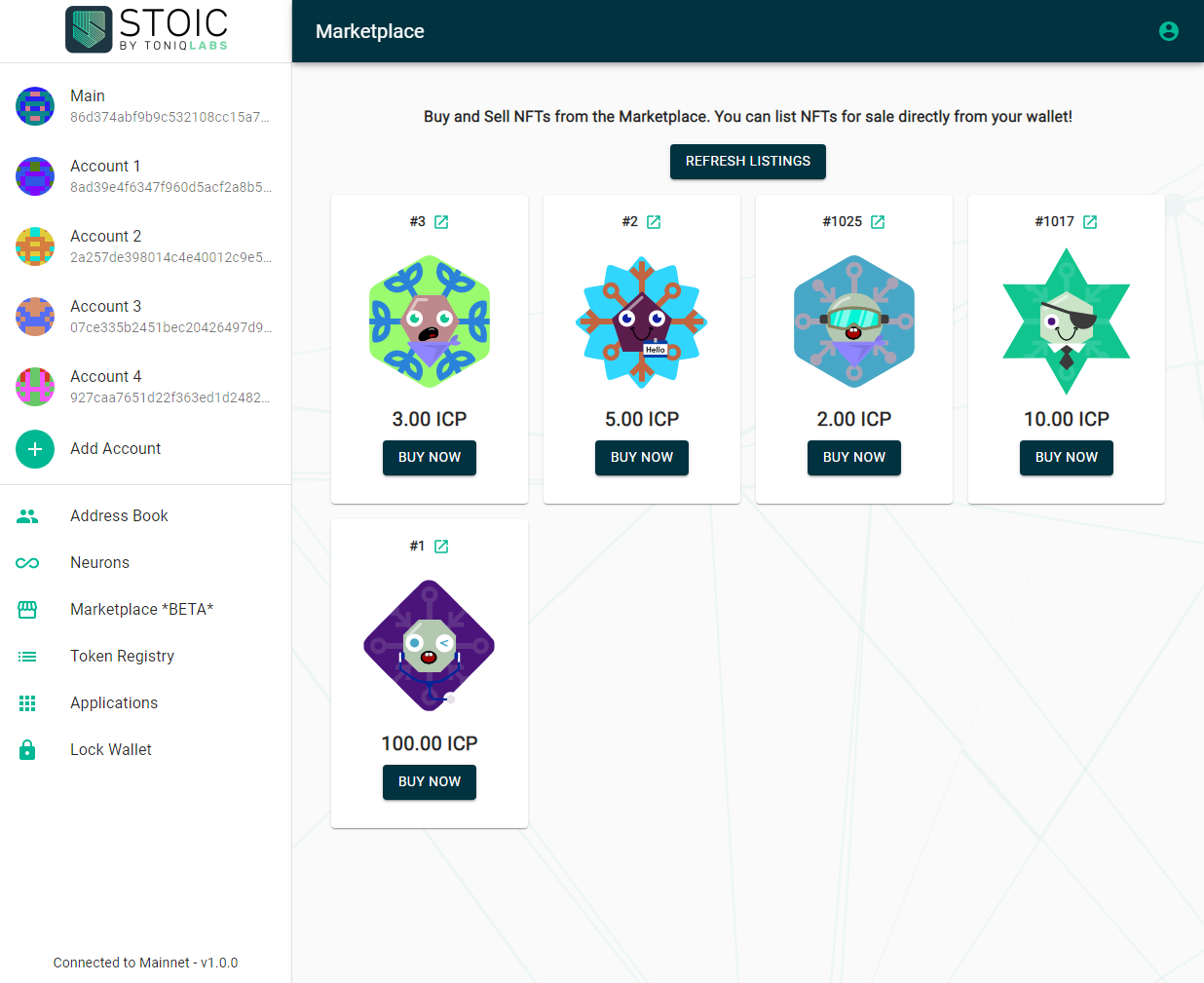This screenshot has width=1204, height=983.
Task: Click the Applications grid icon
Action: click(x=27, y=703)
